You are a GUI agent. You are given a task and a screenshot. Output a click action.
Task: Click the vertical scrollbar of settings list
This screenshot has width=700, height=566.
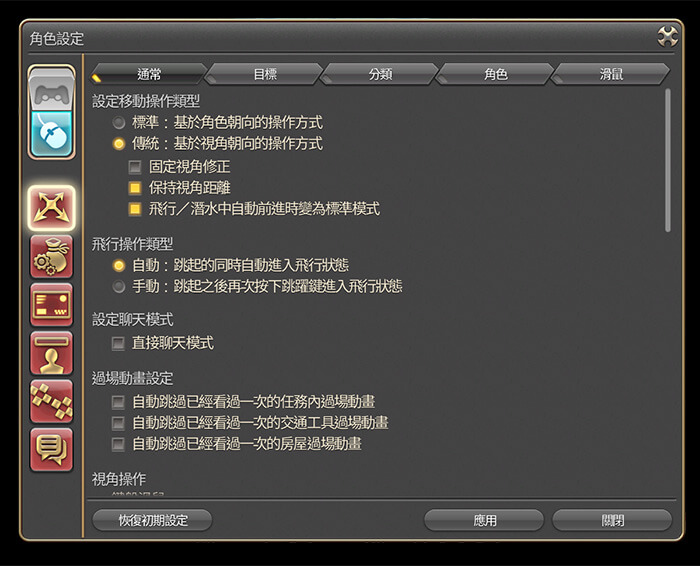pyautogui.click(x=667, y=160)
